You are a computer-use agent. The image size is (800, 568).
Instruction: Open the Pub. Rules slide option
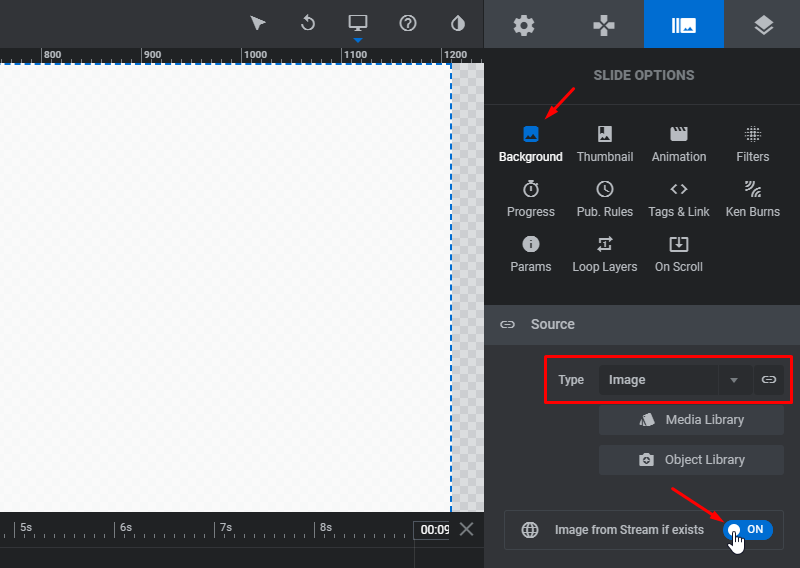point(605,200)
